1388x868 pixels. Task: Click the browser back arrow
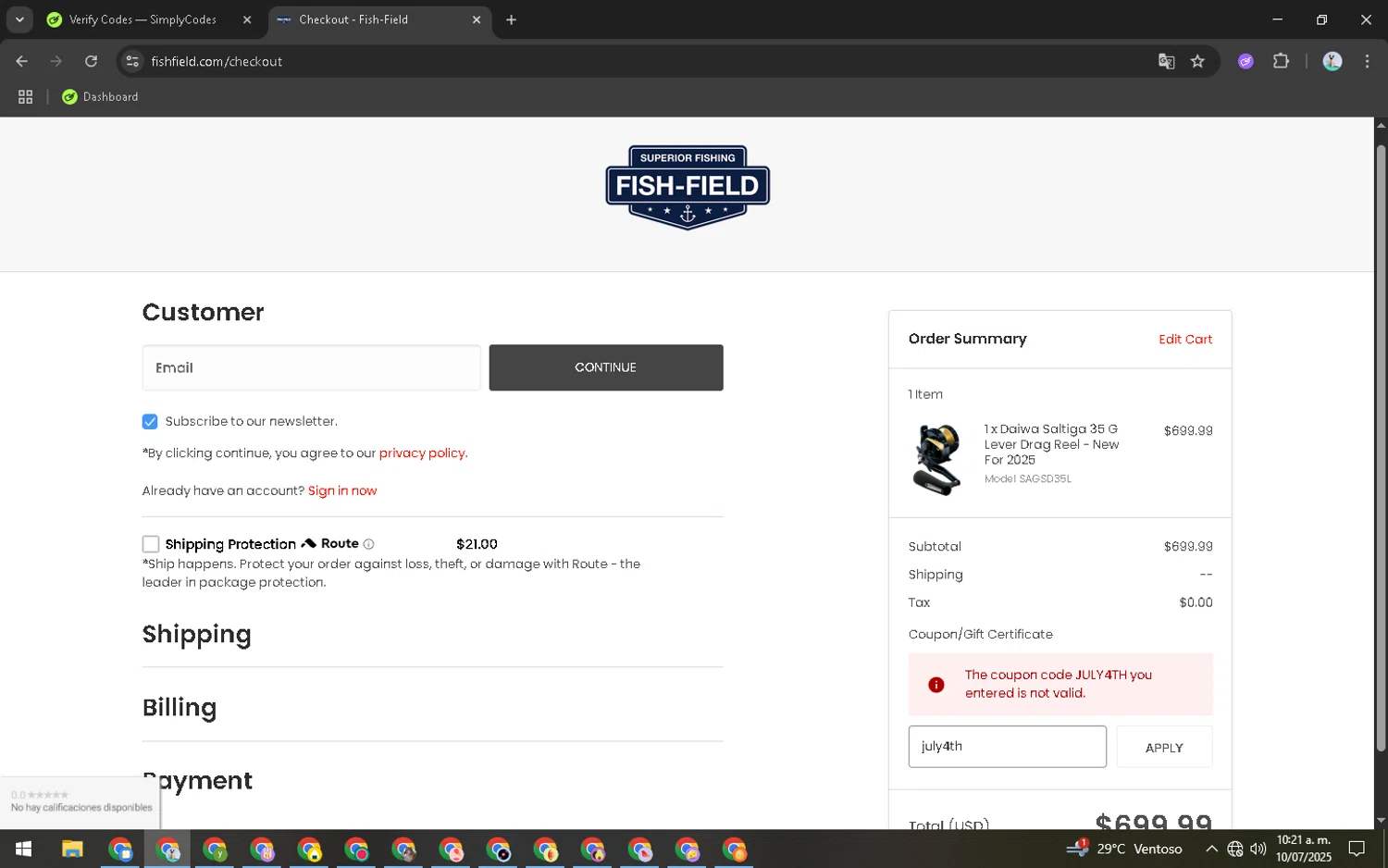coord(21,61)
